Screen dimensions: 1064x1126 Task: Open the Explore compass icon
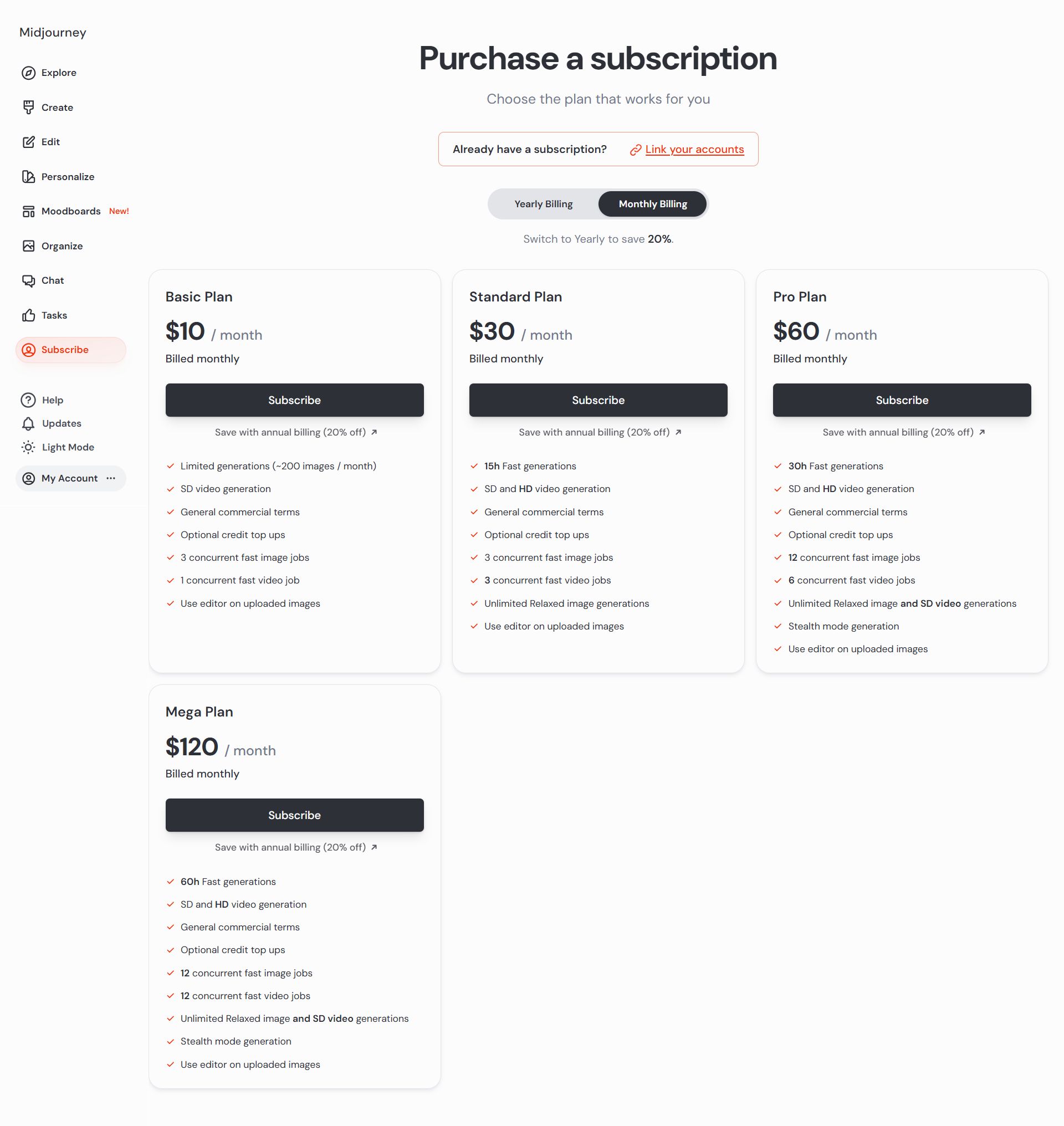28,73
